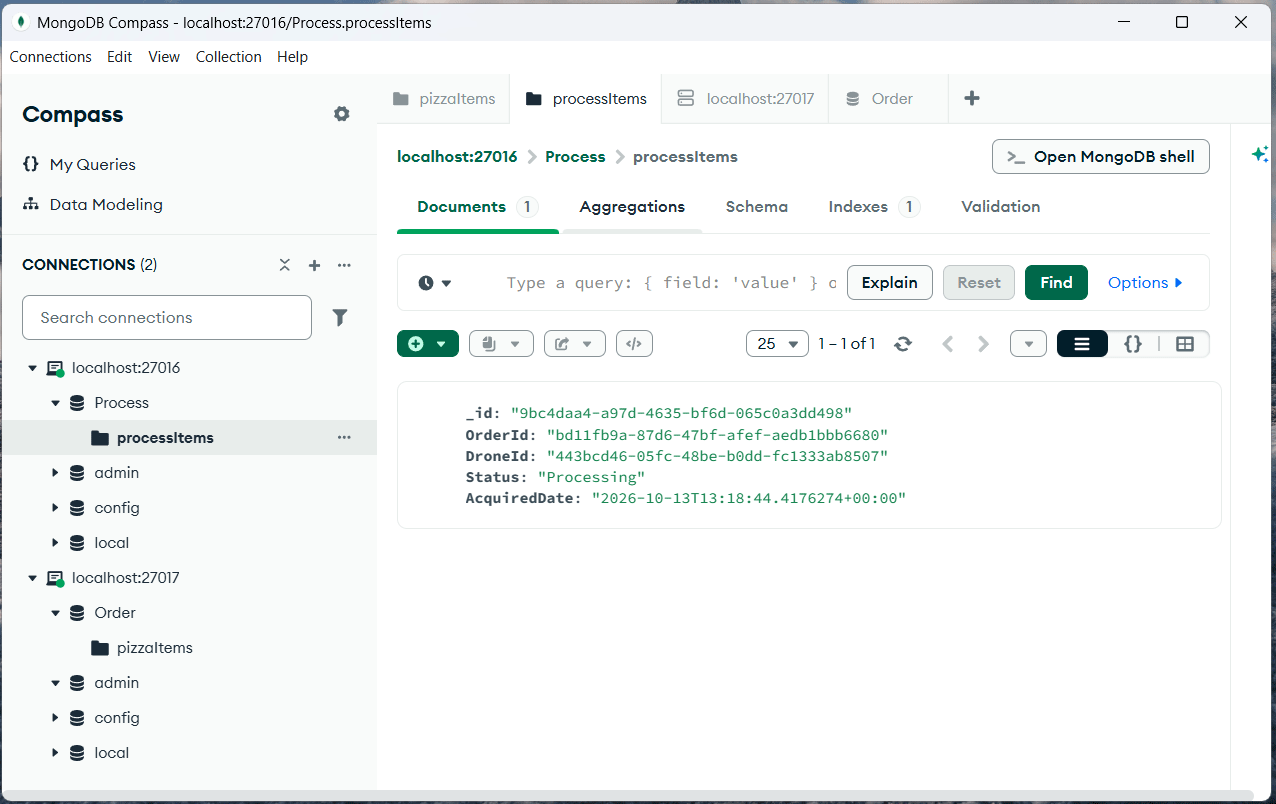The image size is (1276, 804).
Task: Switch to the localhost:27017 tab
Action: tap(745, 98)
